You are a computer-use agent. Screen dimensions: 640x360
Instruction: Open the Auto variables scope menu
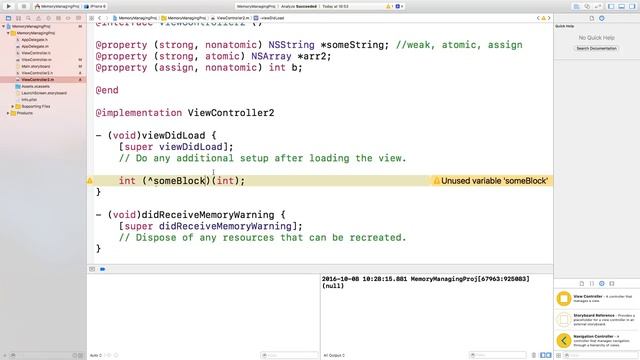point(96,356)
